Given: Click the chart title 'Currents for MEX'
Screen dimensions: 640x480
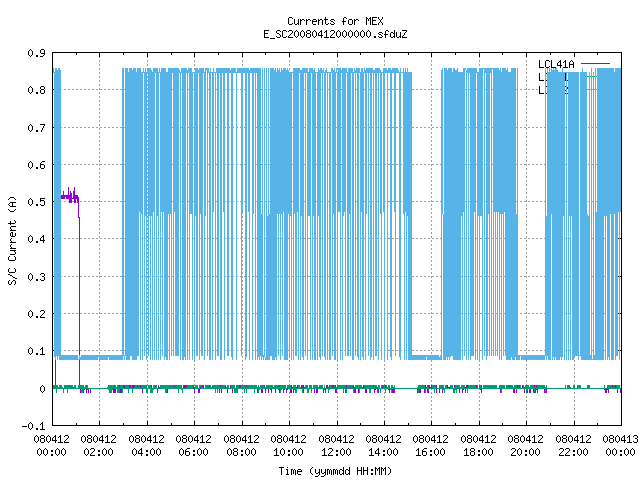Looking at the screenshot, I should pyautogui.click(x=335, y=21).
